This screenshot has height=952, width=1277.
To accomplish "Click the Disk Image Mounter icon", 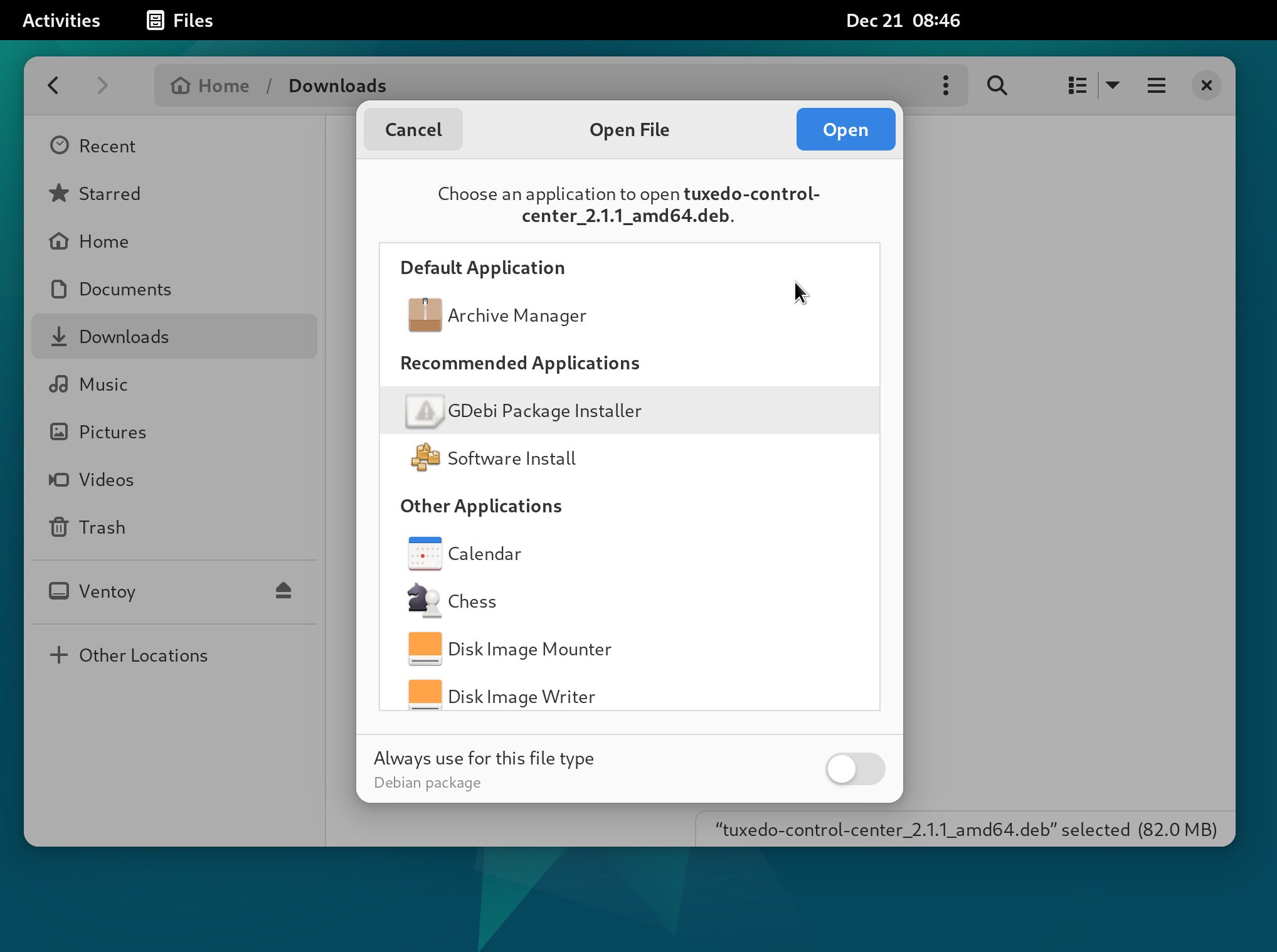I will point(425,648).
